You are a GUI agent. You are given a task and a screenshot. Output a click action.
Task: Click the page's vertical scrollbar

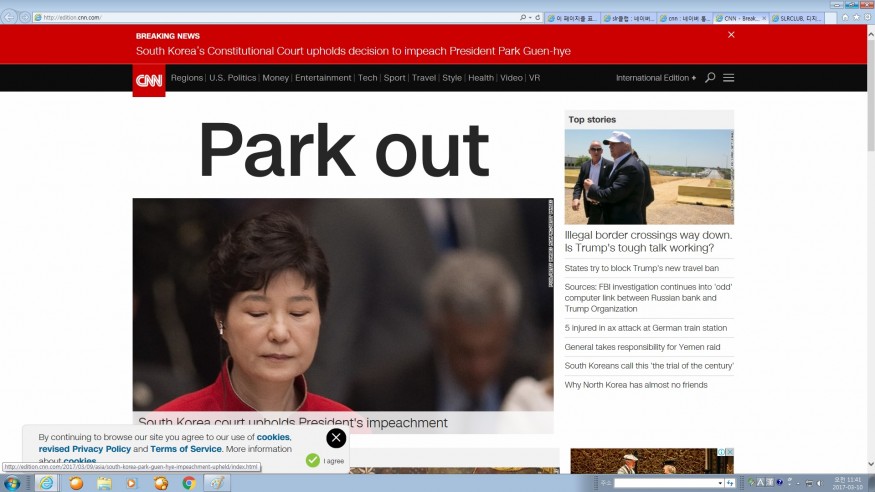(870, 250)
